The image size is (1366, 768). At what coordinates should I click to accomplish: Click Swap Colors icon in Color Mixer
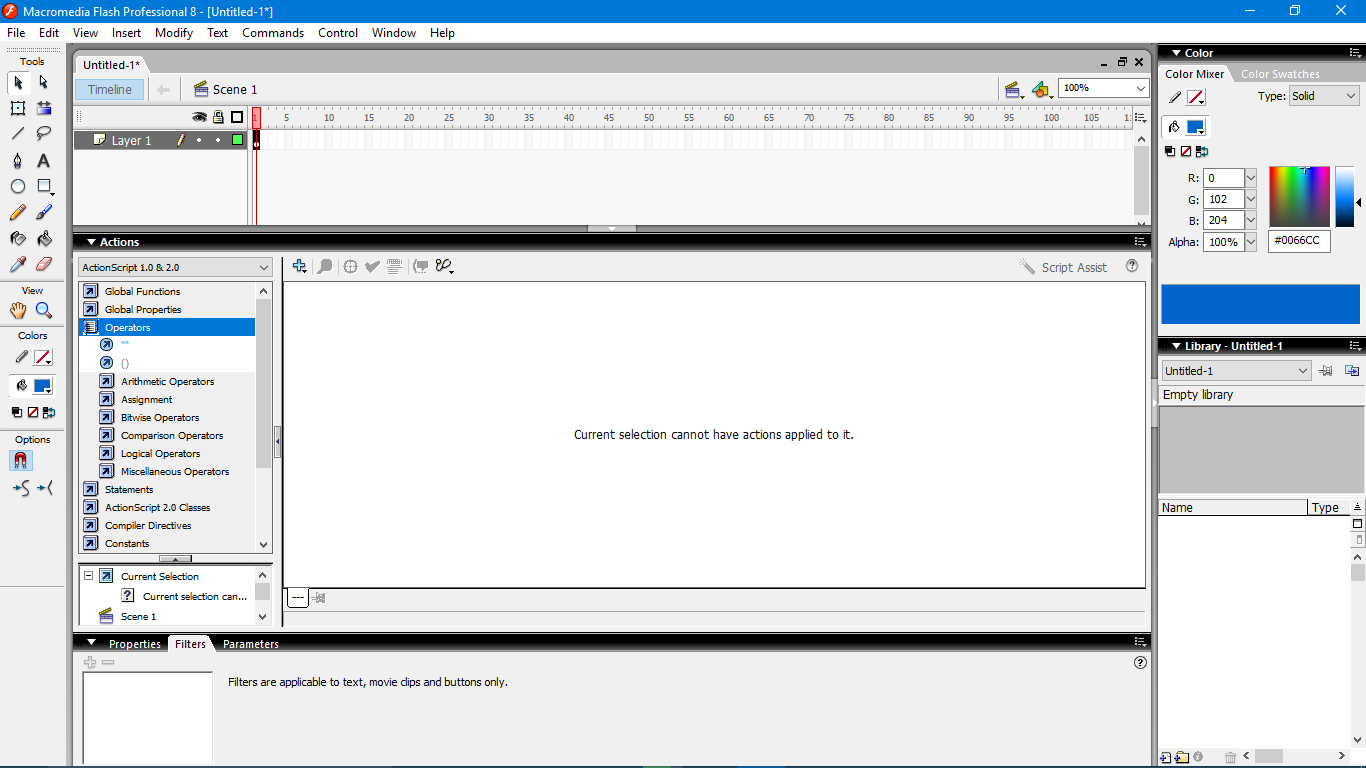(1202, 152)
